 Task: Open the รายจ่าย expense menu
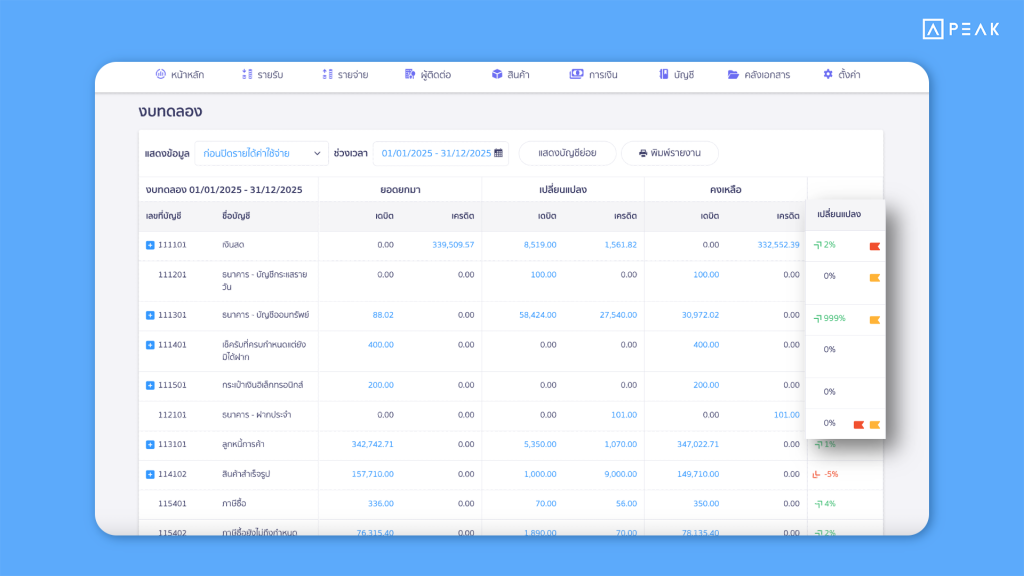click(345, 74)
